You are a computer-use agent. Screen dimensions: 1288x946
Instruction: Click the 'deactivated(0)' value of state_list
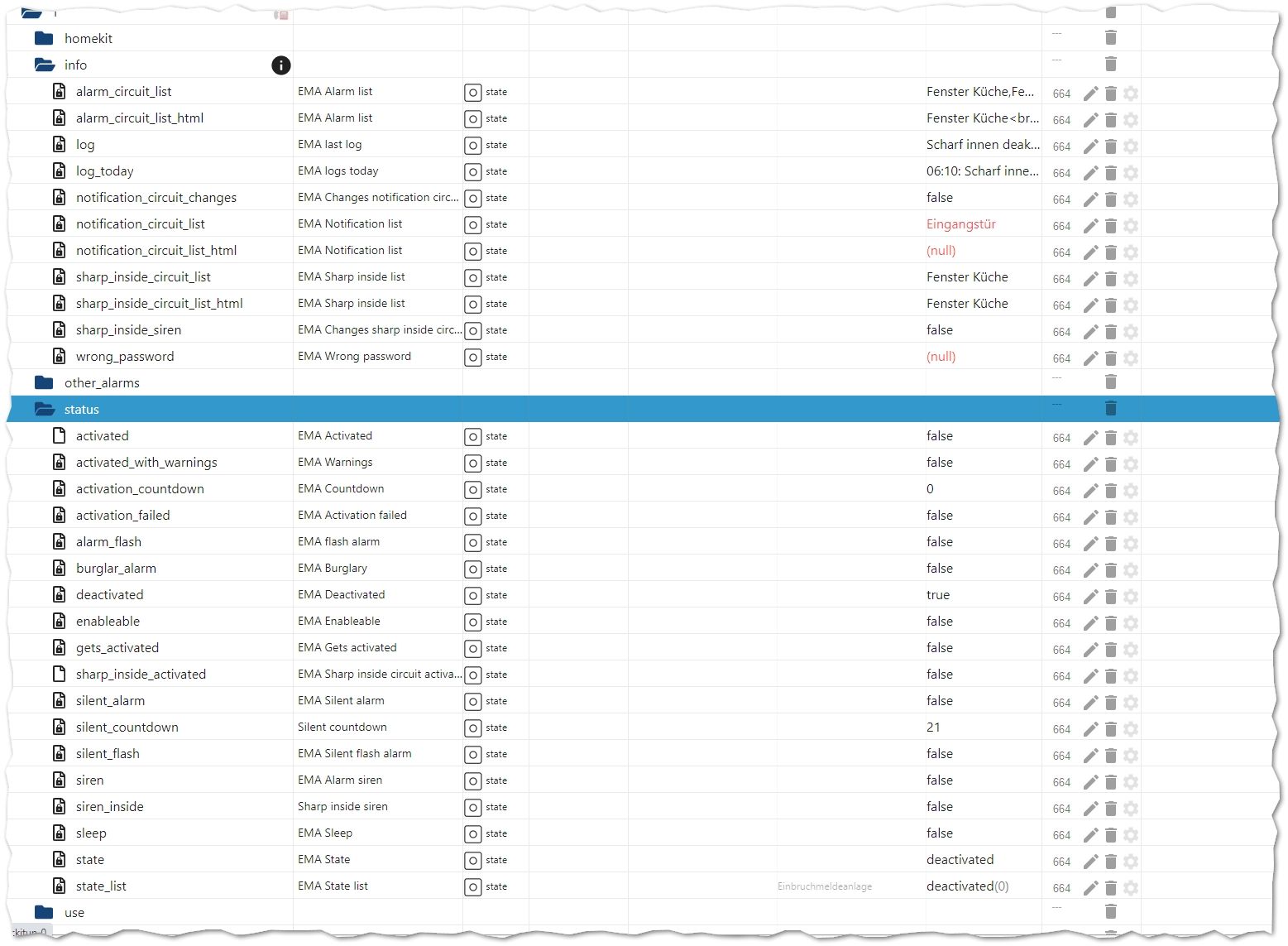pyautogui.click(x=968, y=886)
